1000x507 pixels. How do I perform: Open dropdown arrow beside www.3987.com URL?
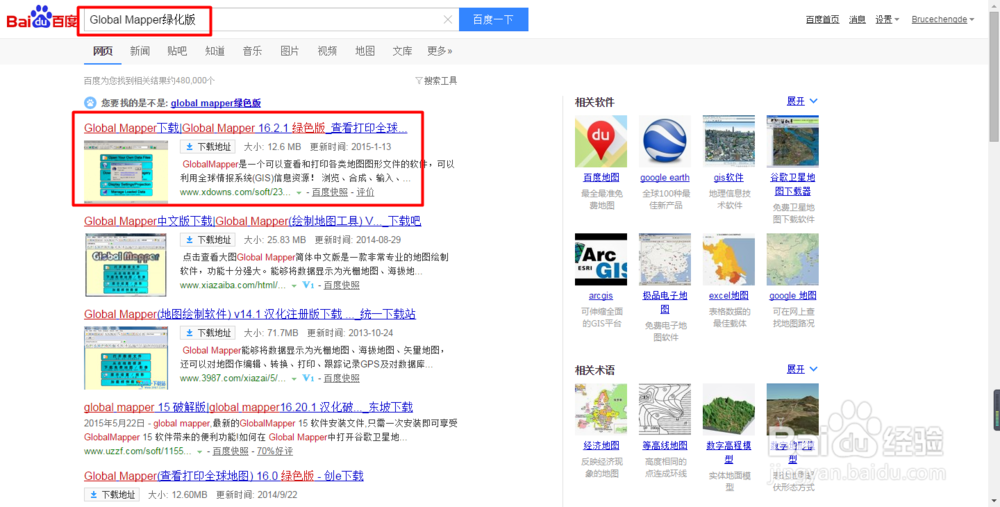pos(294,379)
